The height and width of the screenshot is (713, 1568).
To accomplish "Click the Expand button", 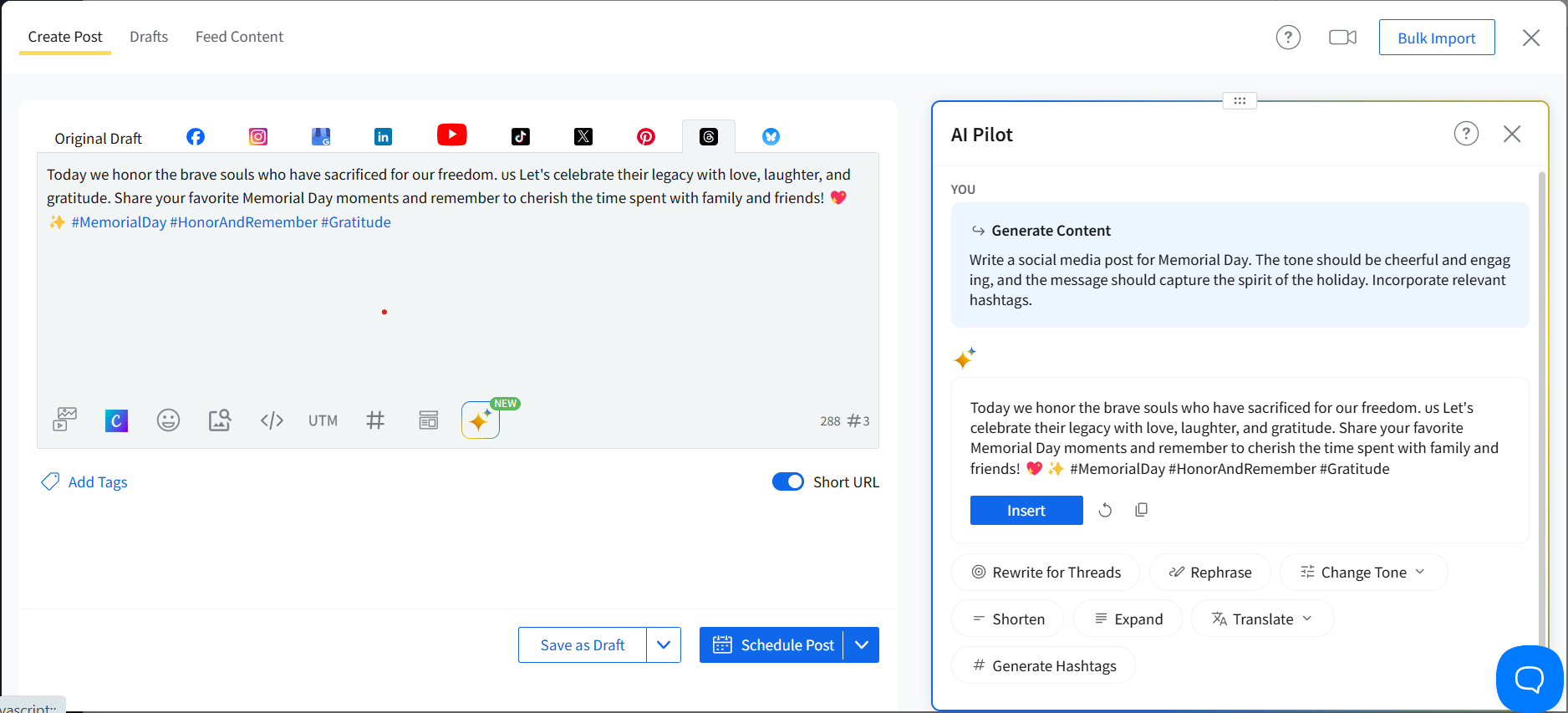I will click(x=1128, y=619).
